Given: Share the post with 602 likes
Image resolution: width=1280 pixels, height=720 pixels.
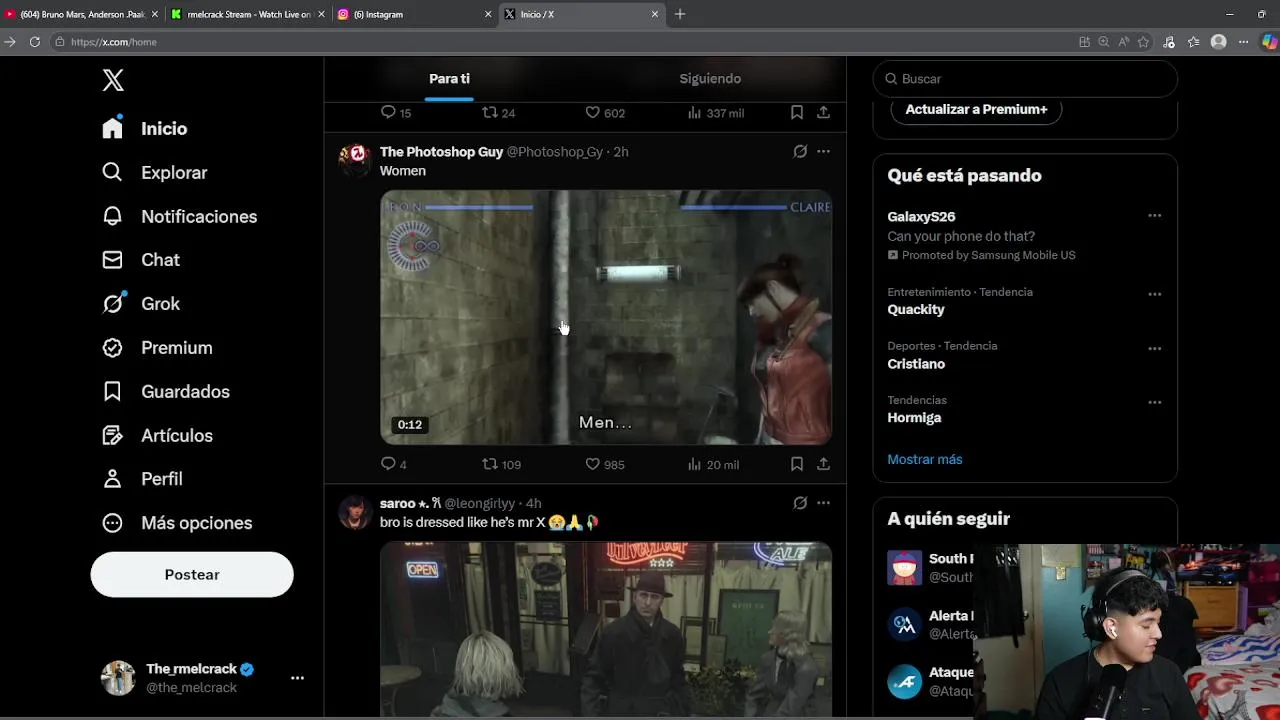Looking at the screenshot, I should (x=823, y=113).
